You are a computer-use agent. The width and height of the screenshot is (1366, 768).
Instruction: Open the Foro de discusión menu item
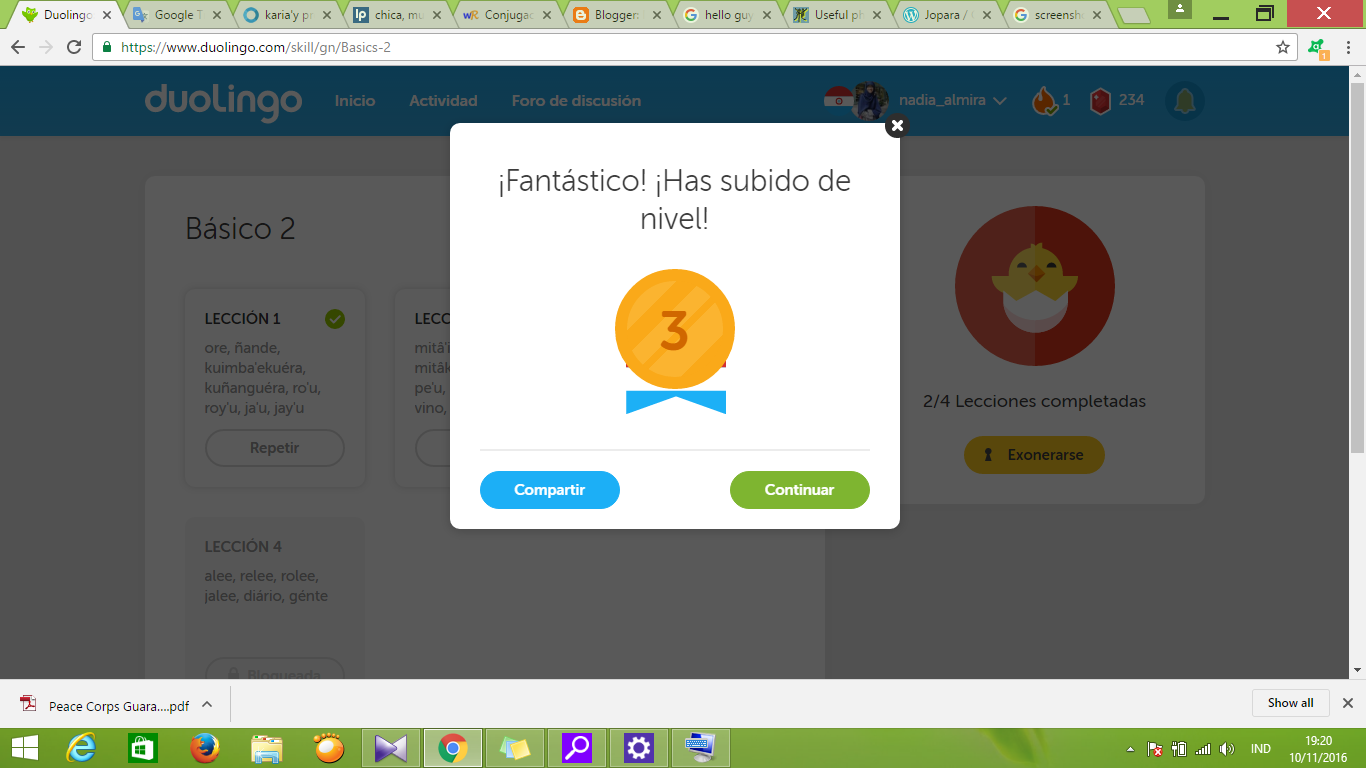[576, 101]
